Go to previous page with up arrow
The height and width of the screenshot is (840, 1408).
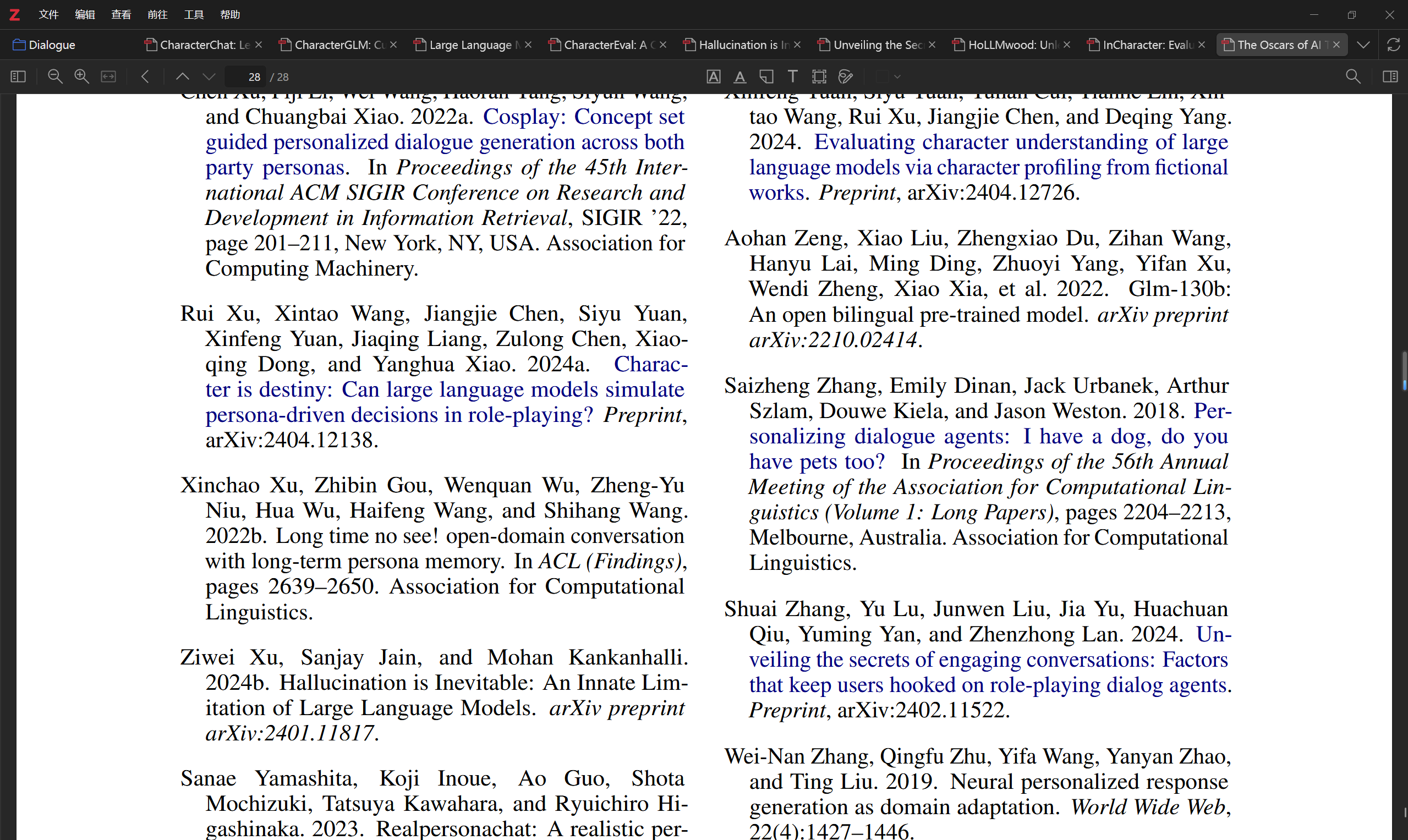point(182,76)
